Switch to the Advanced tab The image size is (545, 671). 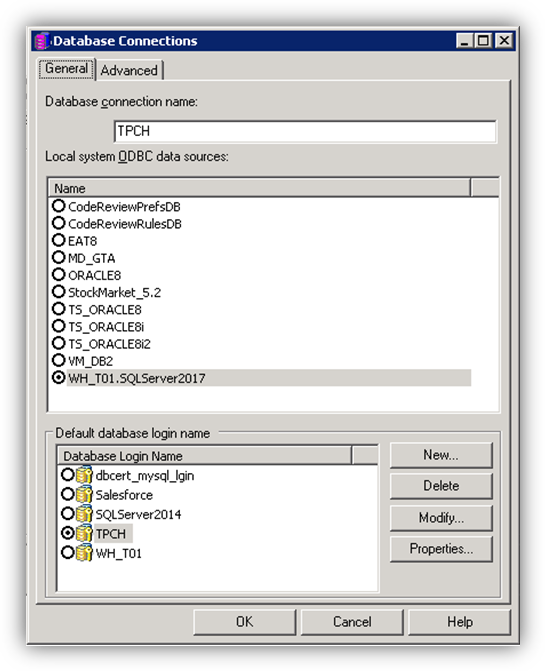129,71
